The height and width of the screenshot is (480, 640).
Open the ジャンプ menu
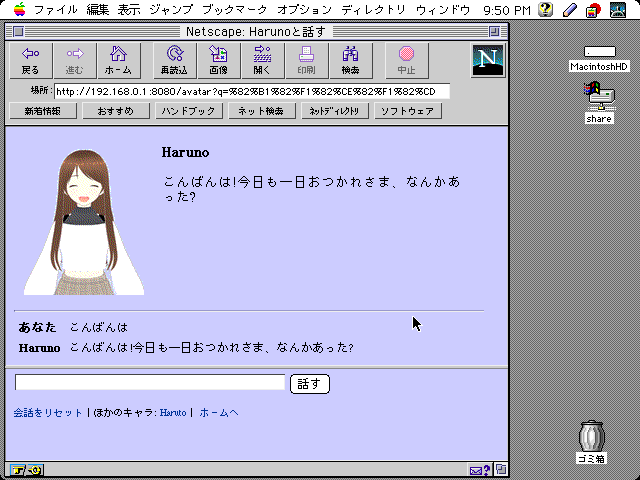(171, 10)
